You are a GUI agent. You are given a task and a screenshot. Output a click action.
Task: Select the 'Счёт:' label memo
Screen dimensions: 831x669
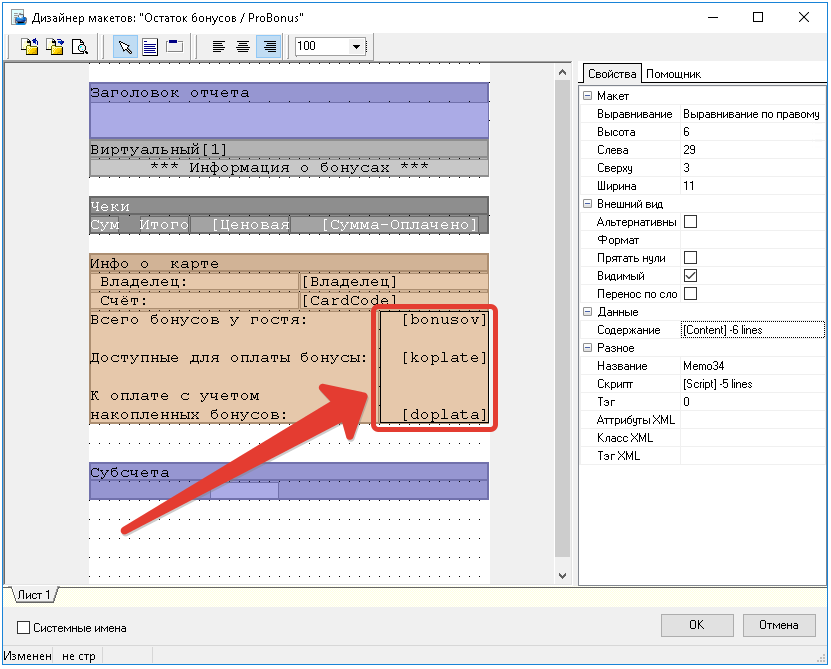(194, 301)
